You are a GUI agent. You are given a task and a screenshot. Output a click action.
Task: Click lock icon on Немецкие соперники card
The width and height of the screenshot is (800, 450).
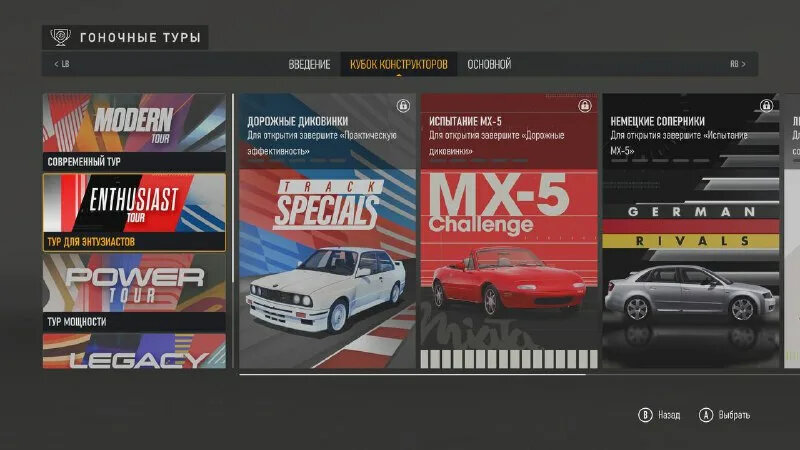pyautogui.click(x=766, y=106)
